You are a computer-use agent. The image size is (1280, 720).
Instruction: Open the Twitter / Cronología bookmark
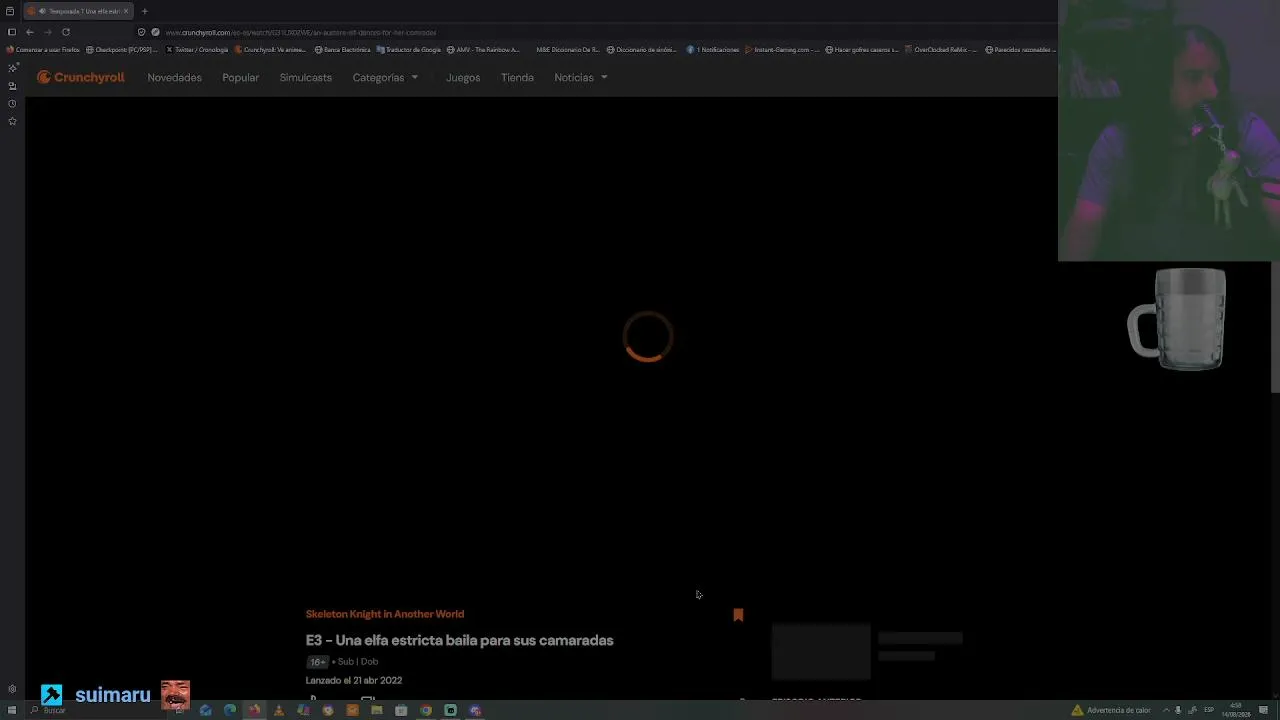click(197, 49)
